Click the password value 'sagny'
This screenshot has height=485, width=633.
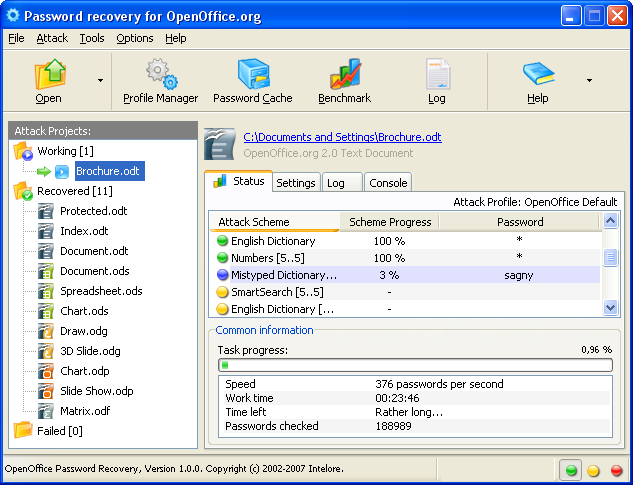click(x=519, y=275)
